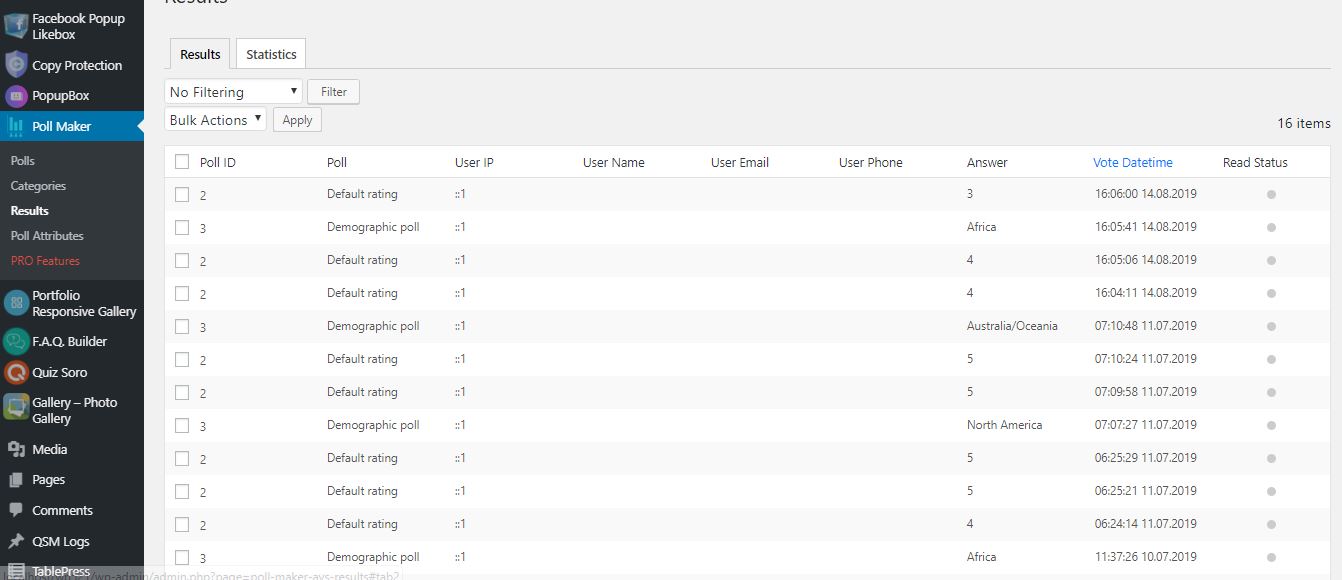Check the box for the Africa answer row at 16:05:41
Viewport: 1342px width, 580px height.
point(182,227)
